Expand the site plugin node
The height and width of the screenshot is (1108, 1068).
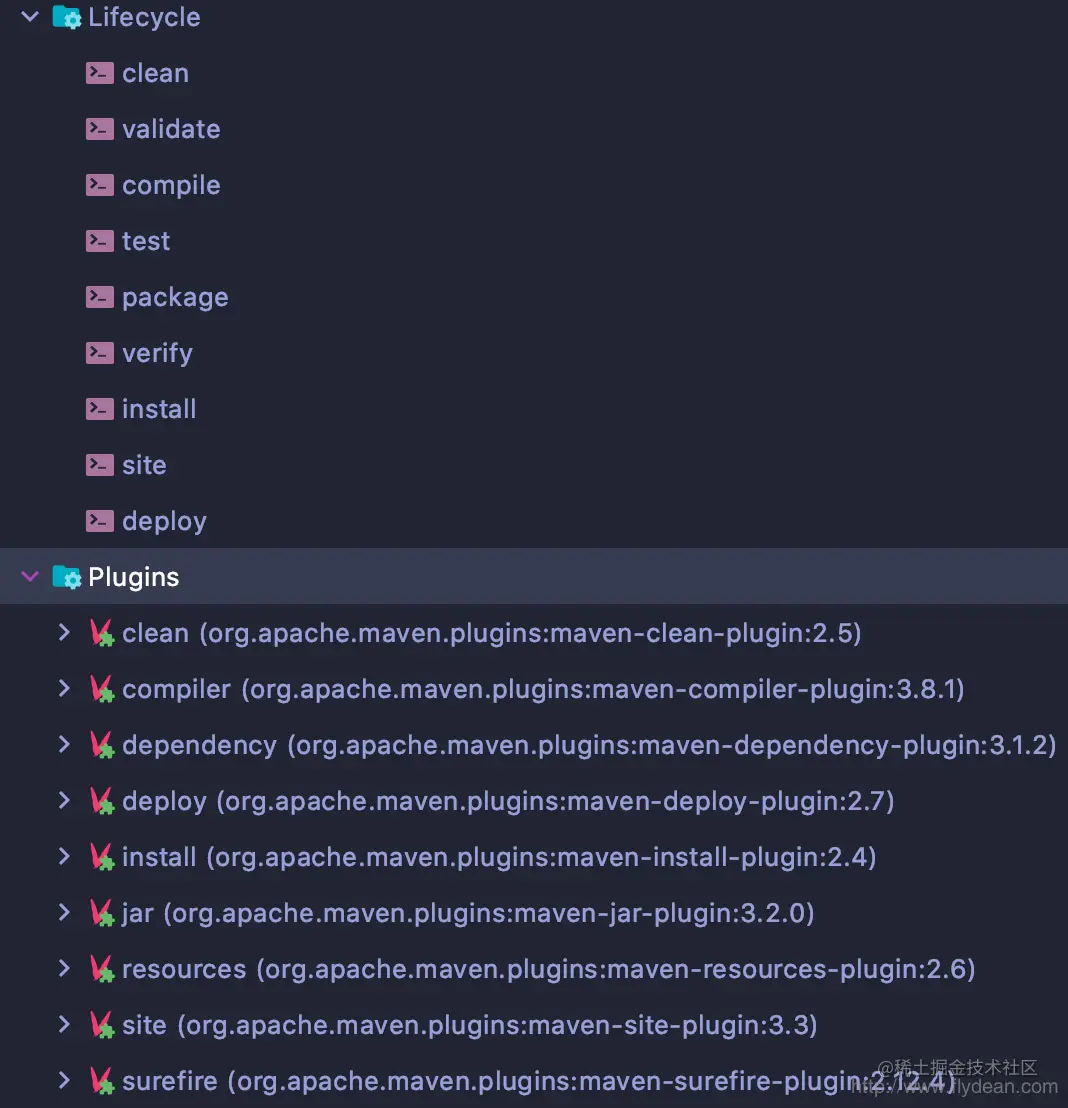click(64, 1024)
